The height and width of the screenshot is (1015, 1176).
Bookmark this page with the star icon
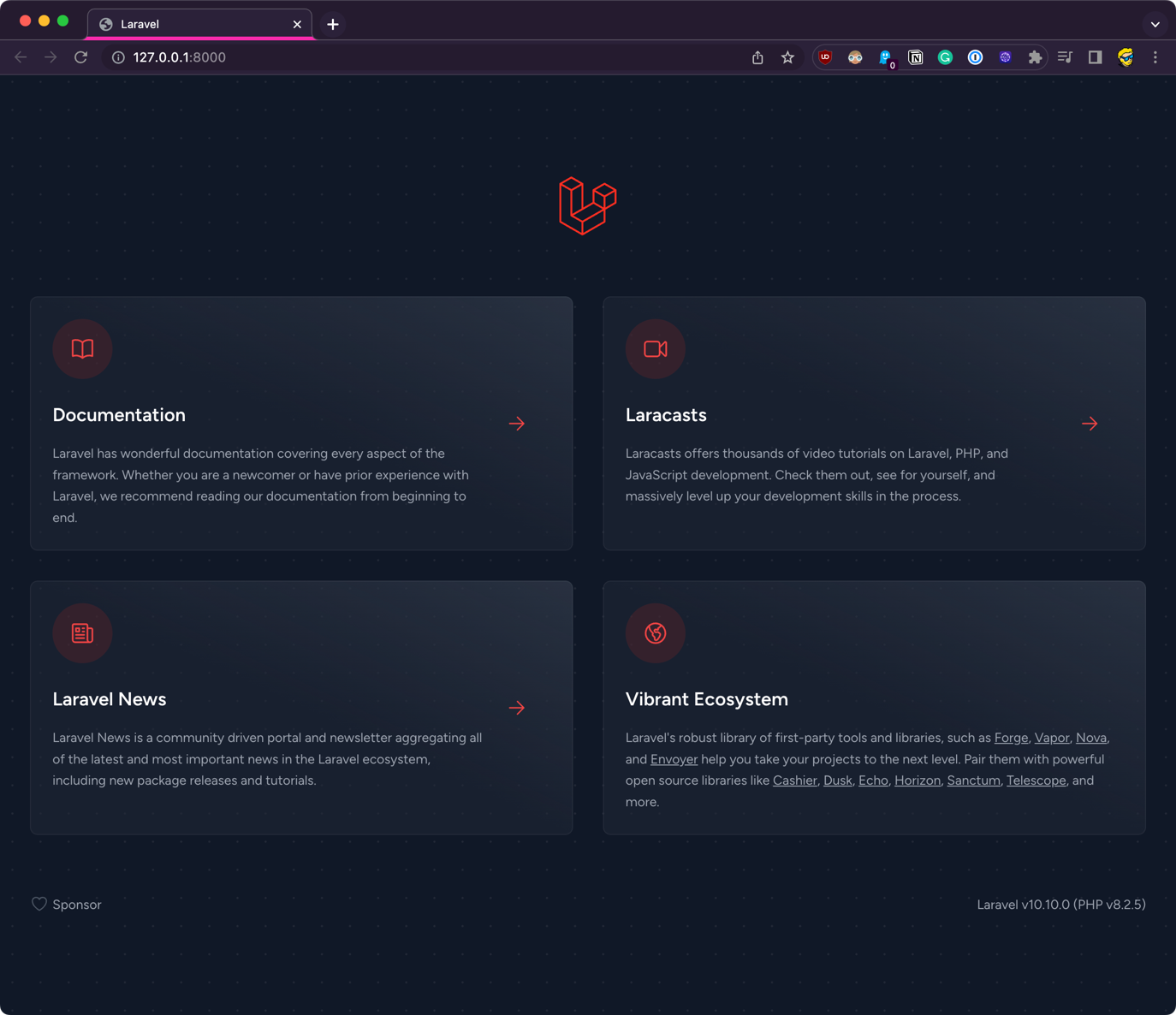[x=787, y=57]
